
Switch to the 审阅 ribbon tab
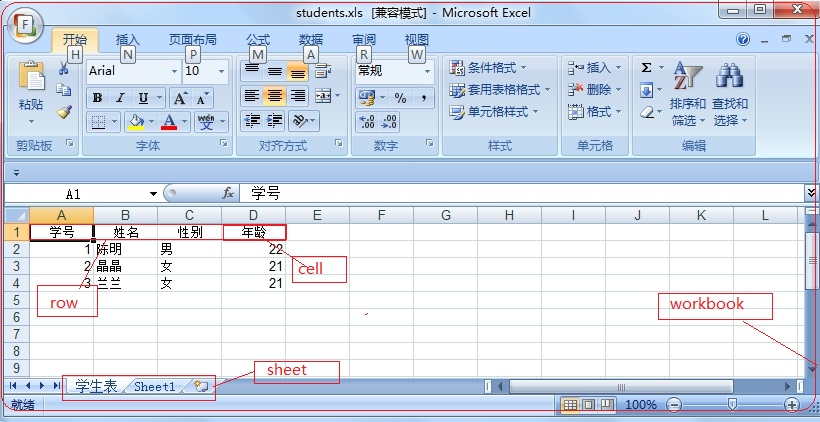point(363,40)
